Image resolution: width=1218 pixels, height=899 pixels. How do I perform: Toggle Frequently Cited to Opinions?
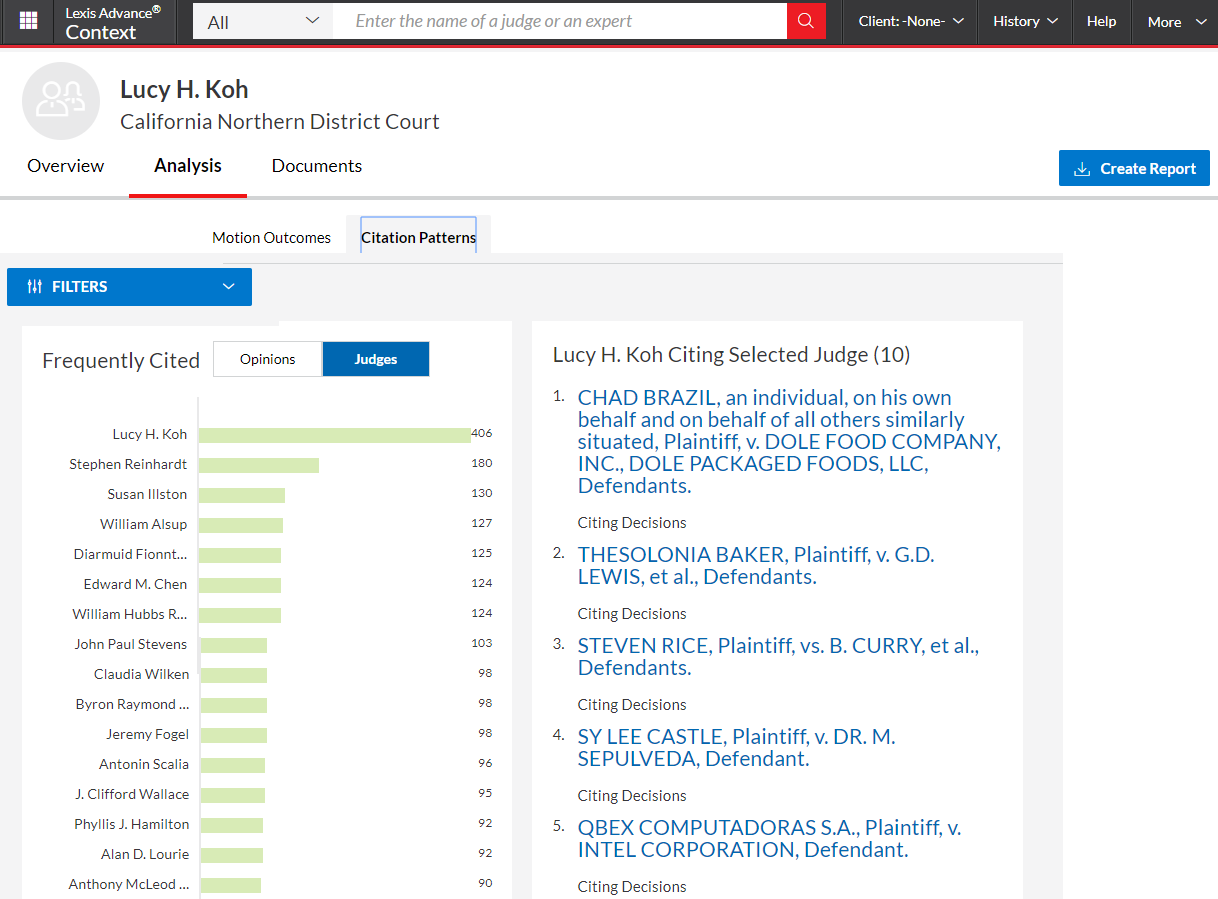268,359
